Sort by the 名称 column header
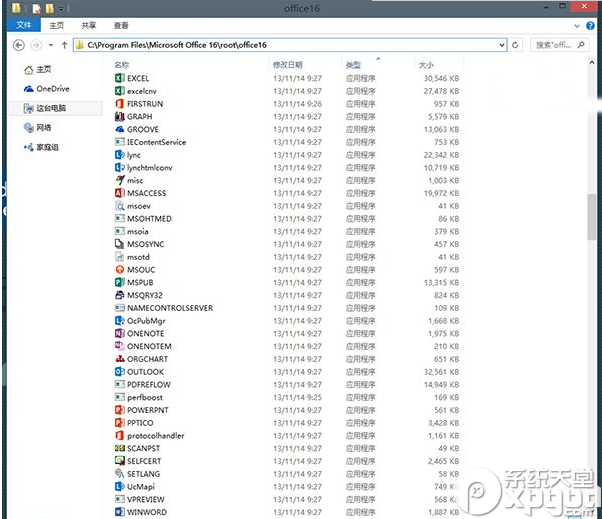602x519 pixels. pyautogui.click(x=122, y=65)
